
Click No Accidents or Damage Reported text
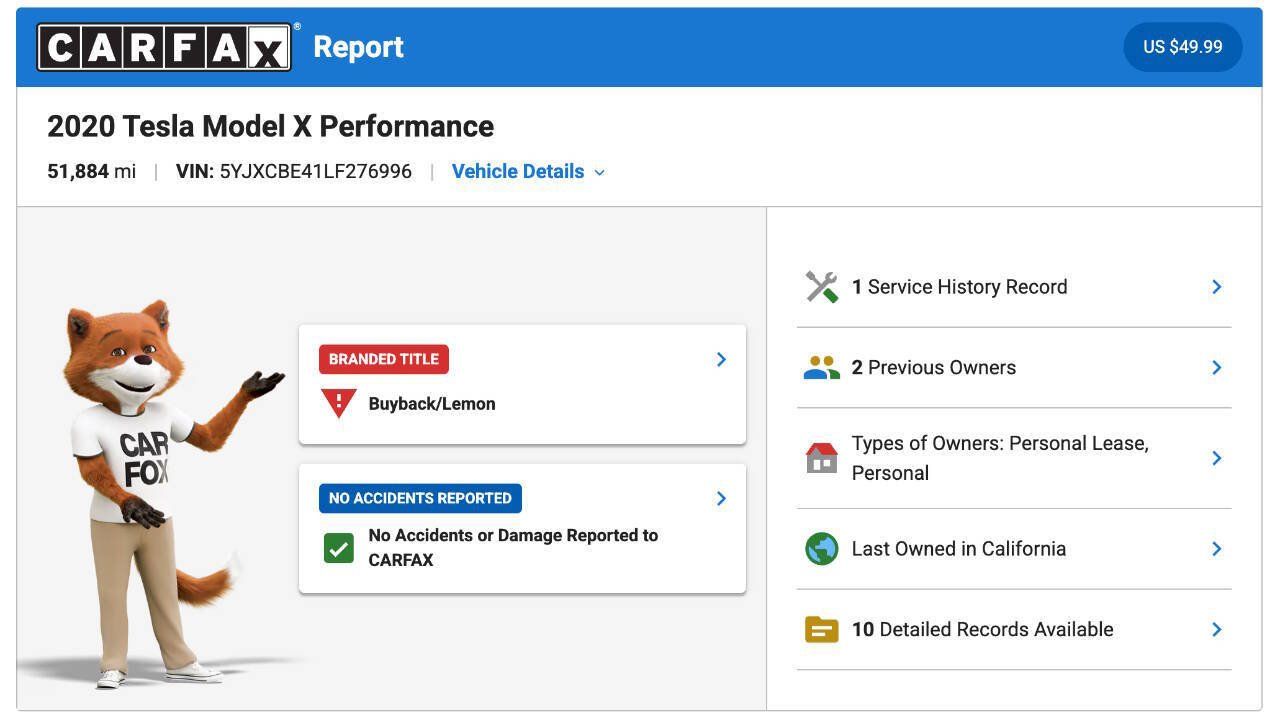point(513,548)
